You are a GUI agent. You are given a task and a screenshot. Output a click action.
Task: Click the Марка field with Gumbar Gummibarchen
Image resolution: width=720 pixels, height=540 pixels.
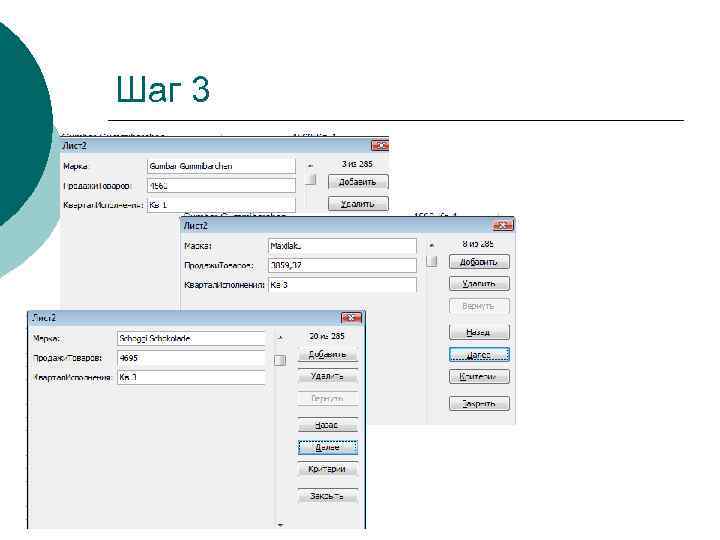pos(221,166)
